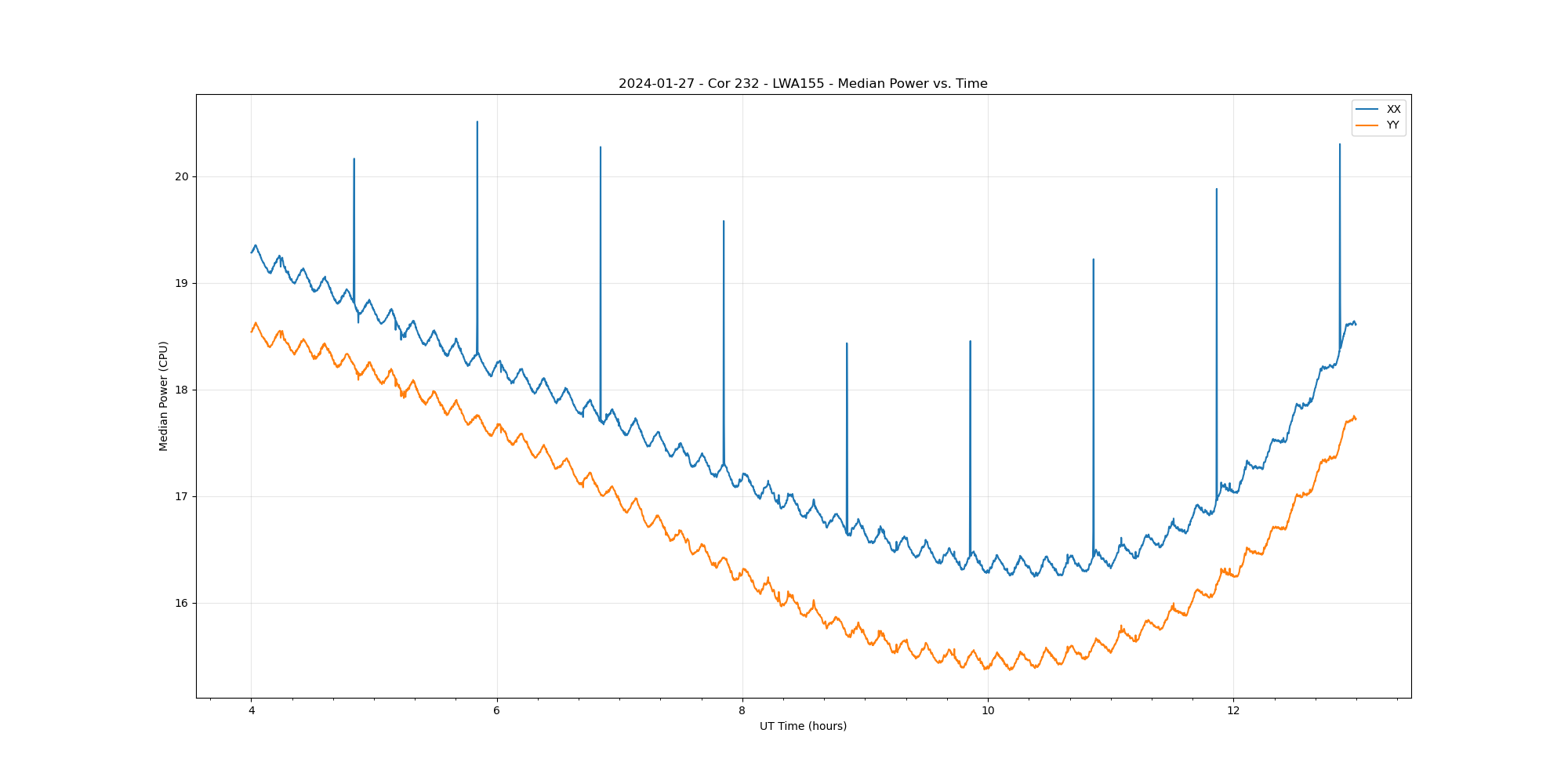Click the blue XX line sample in legend
This screenshot has width=1568, height=784.
1367,110
